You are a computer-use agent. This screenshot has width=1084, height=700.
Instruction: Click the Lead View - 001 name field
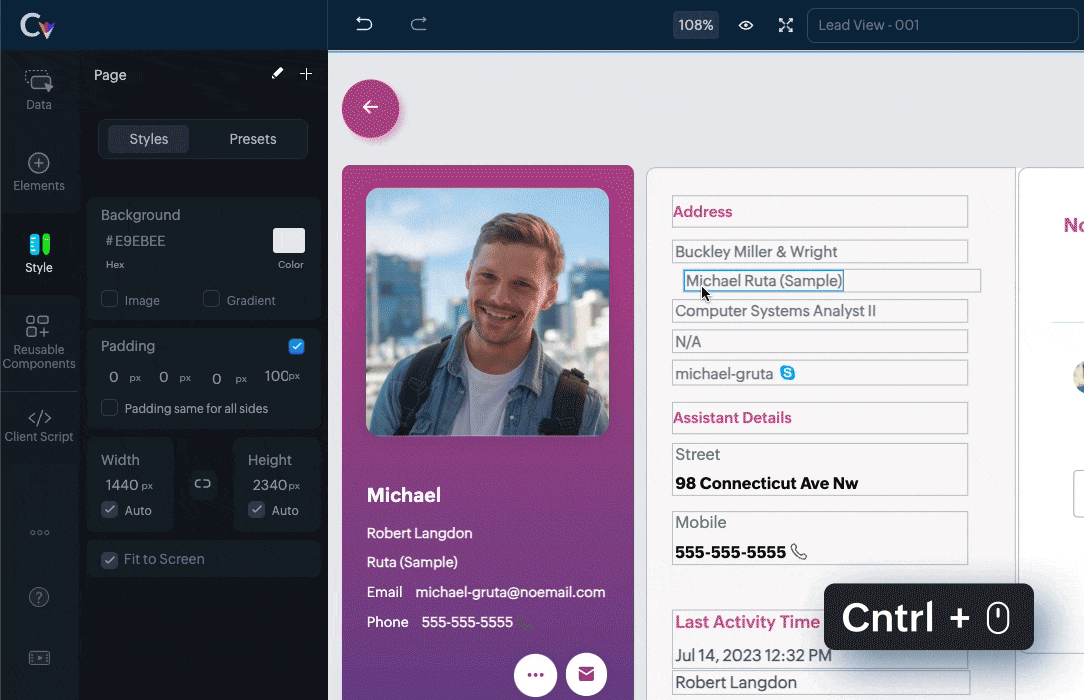(942, 25)
